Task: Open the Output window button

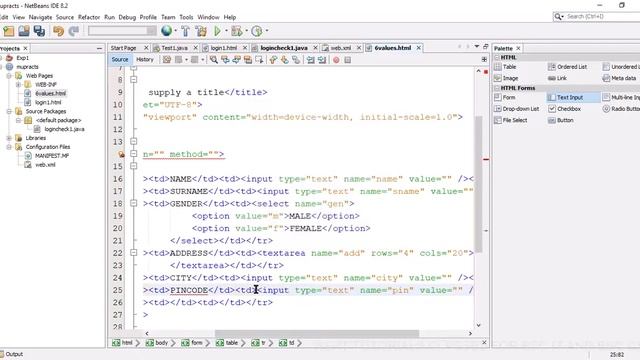Action: [x=11, y=354]
